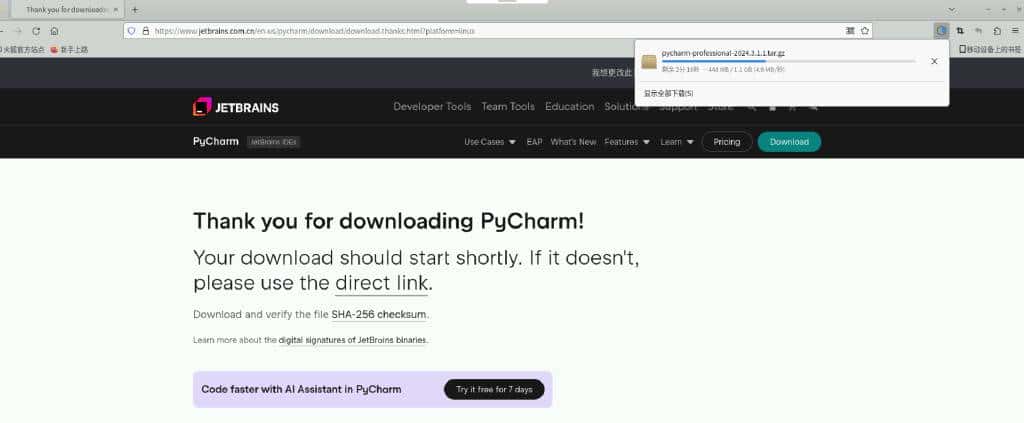Open Team Tools menu
Screen dimensions: 1024x423
coord(508,106)
